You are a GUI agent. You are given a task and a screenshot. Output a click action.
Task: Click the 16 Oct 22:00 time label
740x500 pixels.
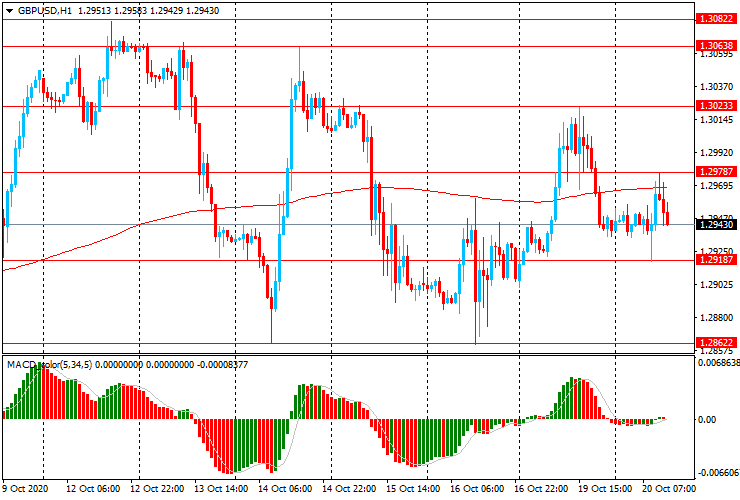tap(542, 489)
